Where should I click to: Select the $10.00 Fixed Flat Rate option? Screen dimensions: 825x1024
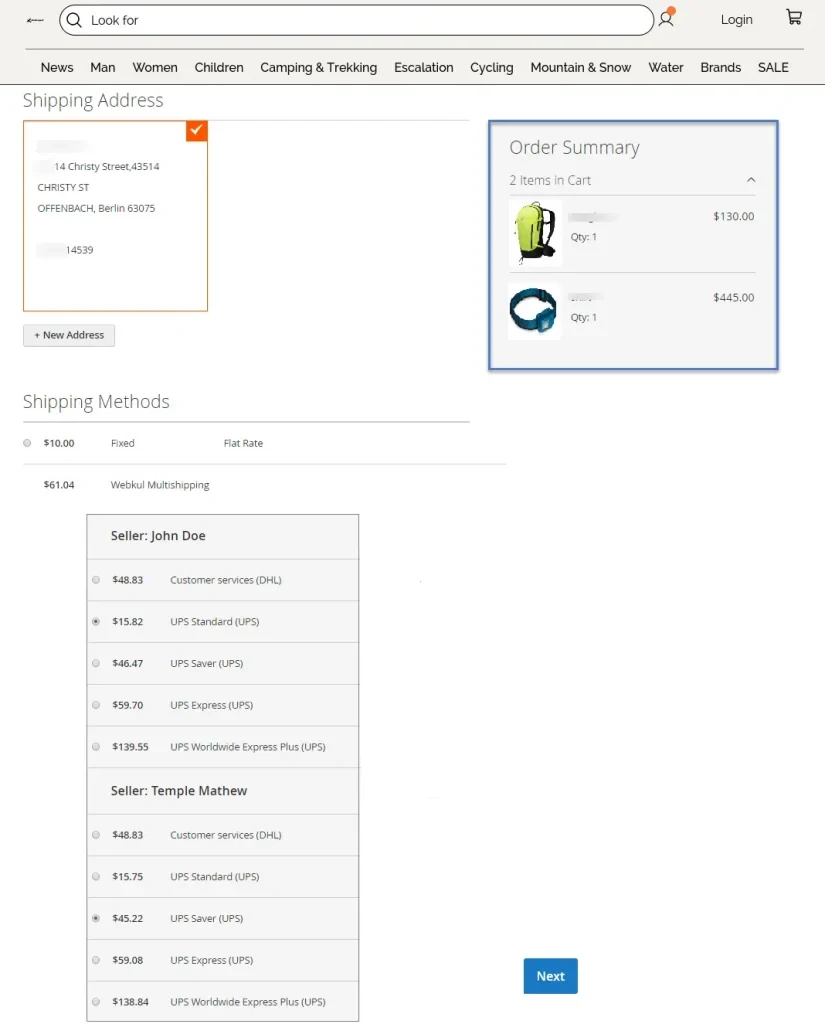point(27,443)
